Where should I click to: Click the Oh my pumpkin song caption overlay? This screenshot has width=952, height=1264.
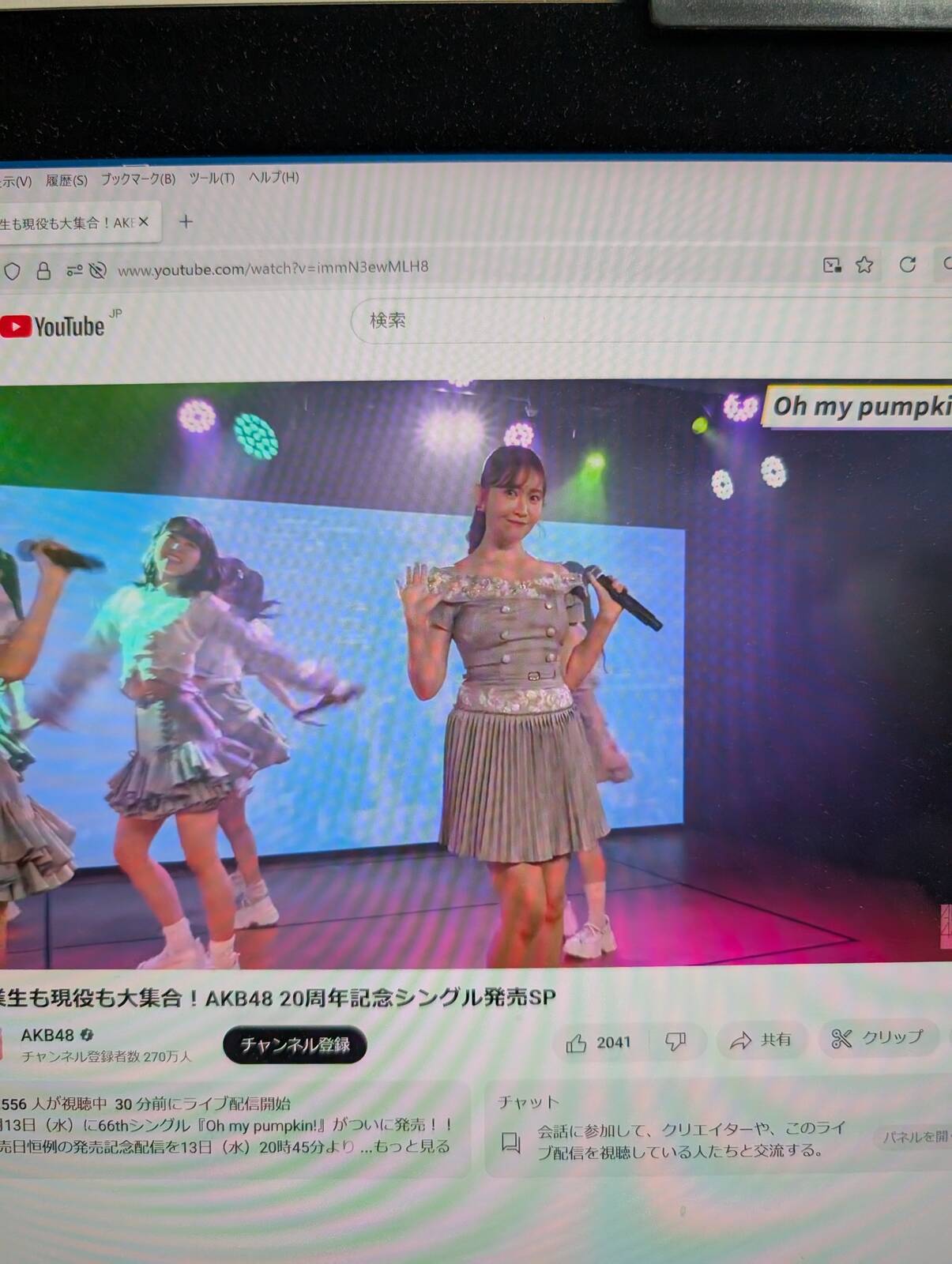click(x=857, y=406)
